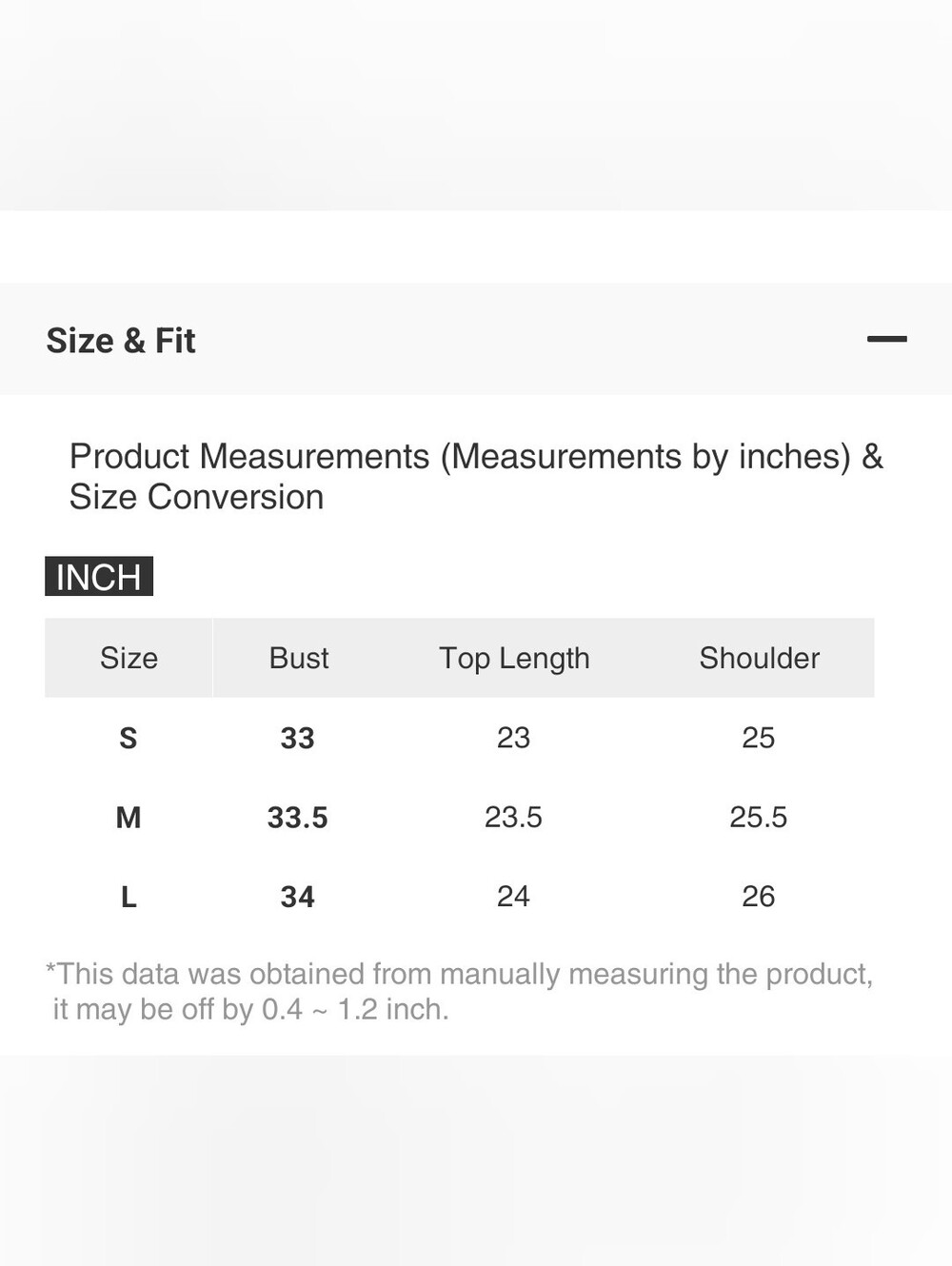Screen dimensions: 952x1266
Task: Select the size M row label
Action: [129, 817]
